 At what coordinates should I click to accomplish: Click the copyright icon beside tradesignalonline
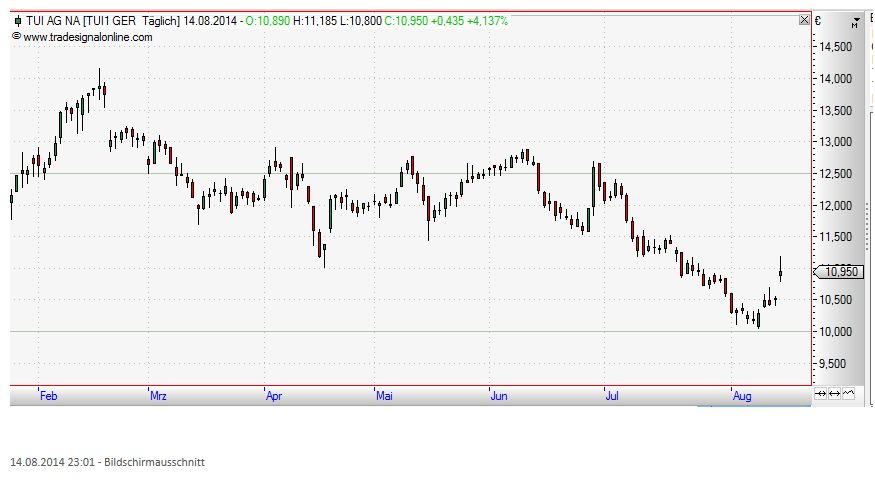[16, 36]
